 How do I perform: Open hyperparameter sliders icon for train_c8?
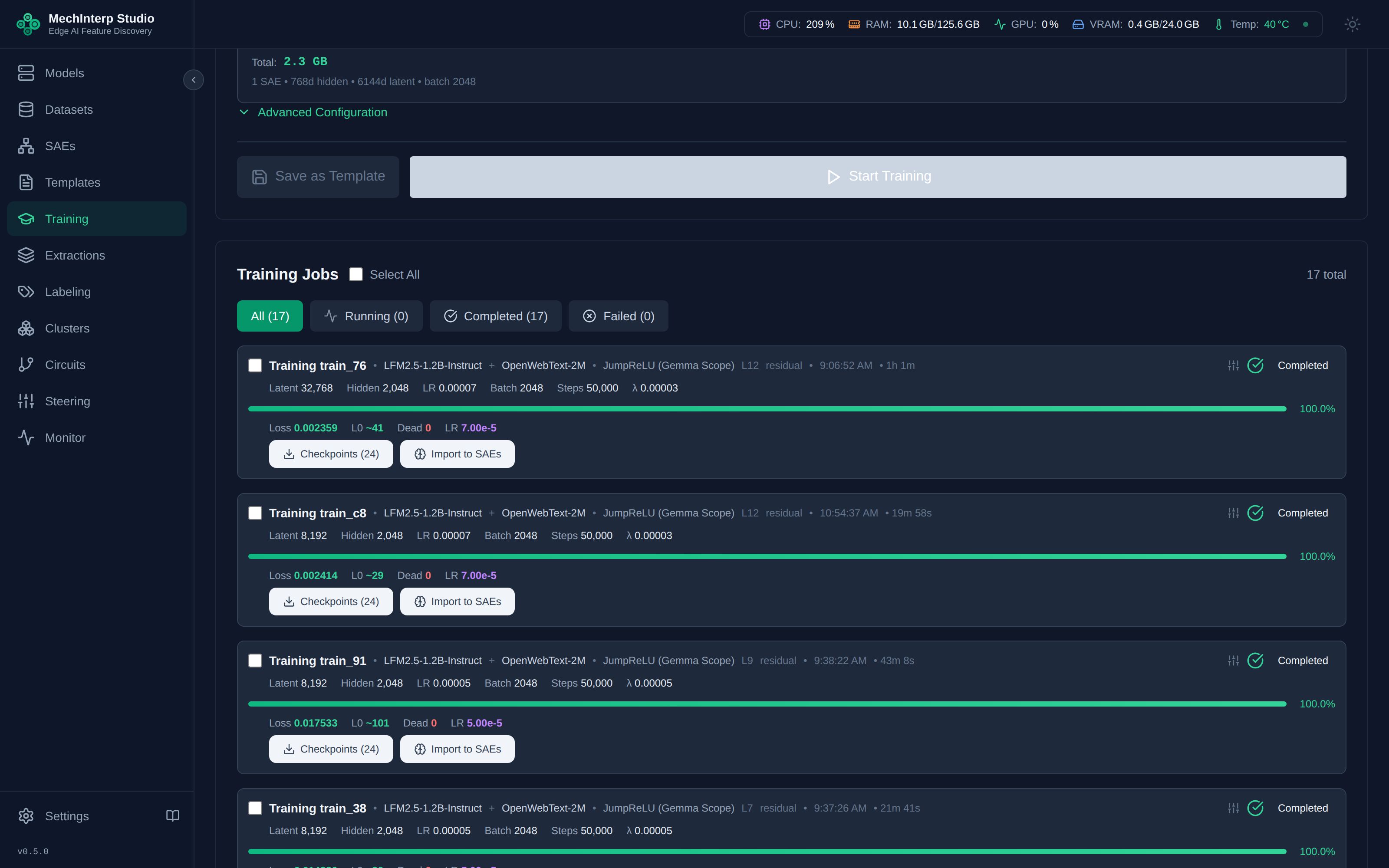pyautogui.click(x=1234, y=513)
